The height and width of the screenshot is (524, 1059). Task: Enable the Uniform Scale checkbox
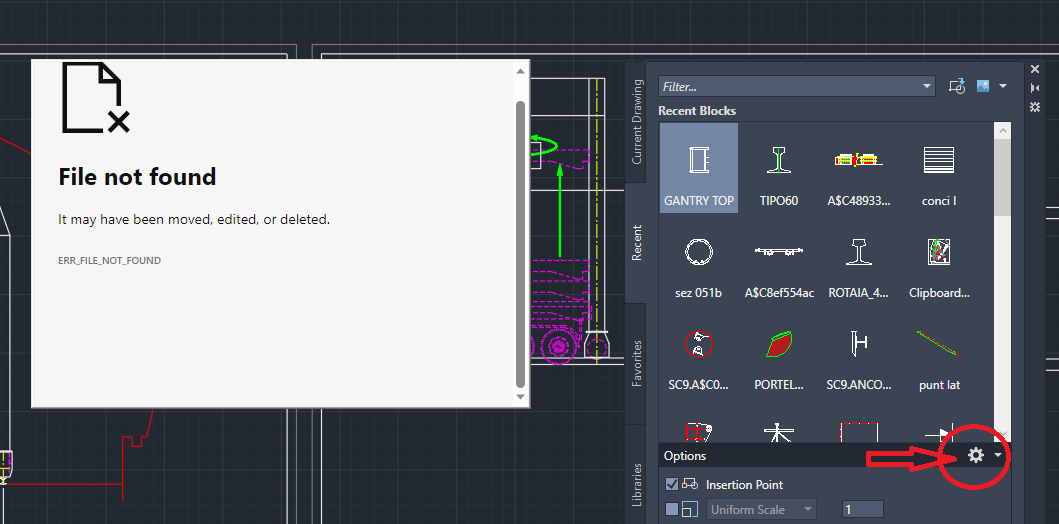[672, 510]
